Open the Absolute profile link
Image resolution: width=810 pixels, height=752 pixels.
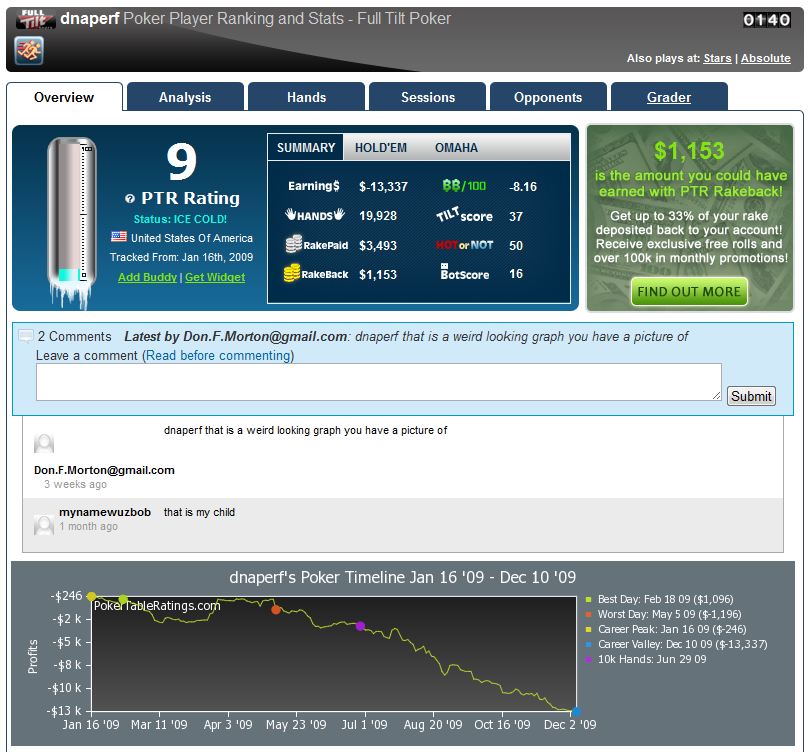(x=766, y=58)
